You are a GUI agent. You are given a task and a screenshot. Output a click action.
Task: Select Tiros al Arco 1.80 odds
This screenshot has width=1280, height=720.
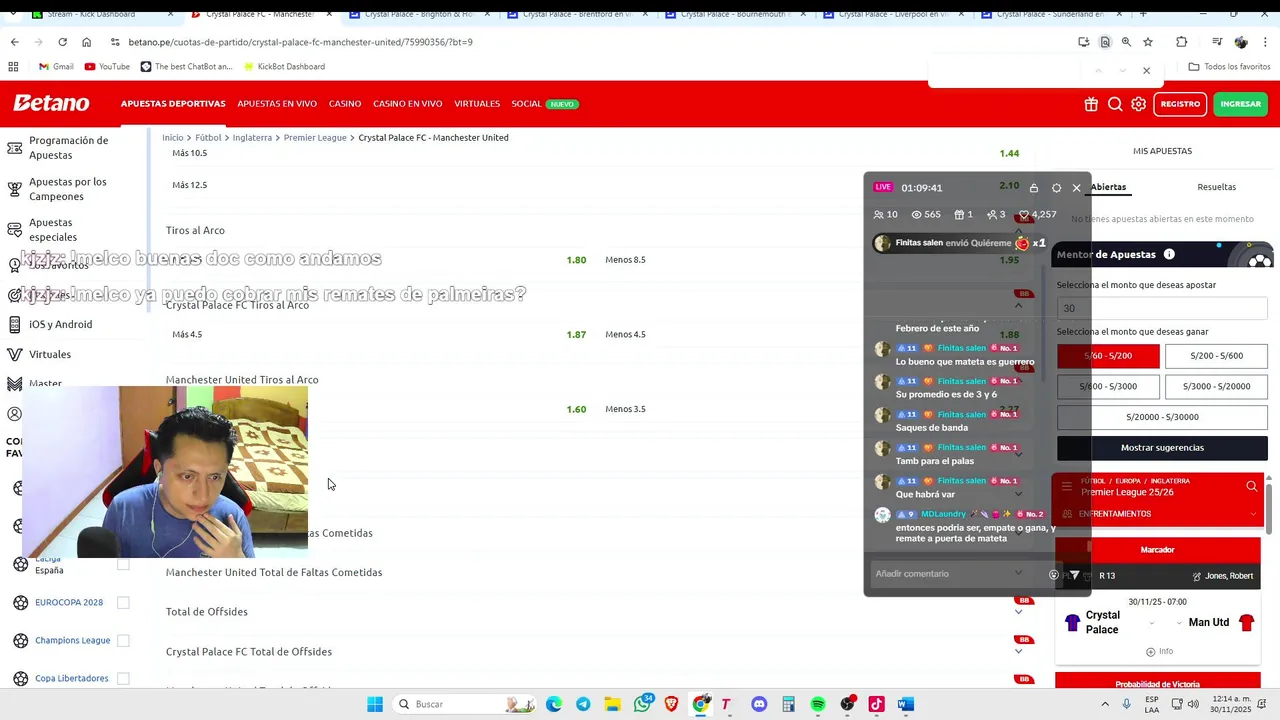[576, 260]
